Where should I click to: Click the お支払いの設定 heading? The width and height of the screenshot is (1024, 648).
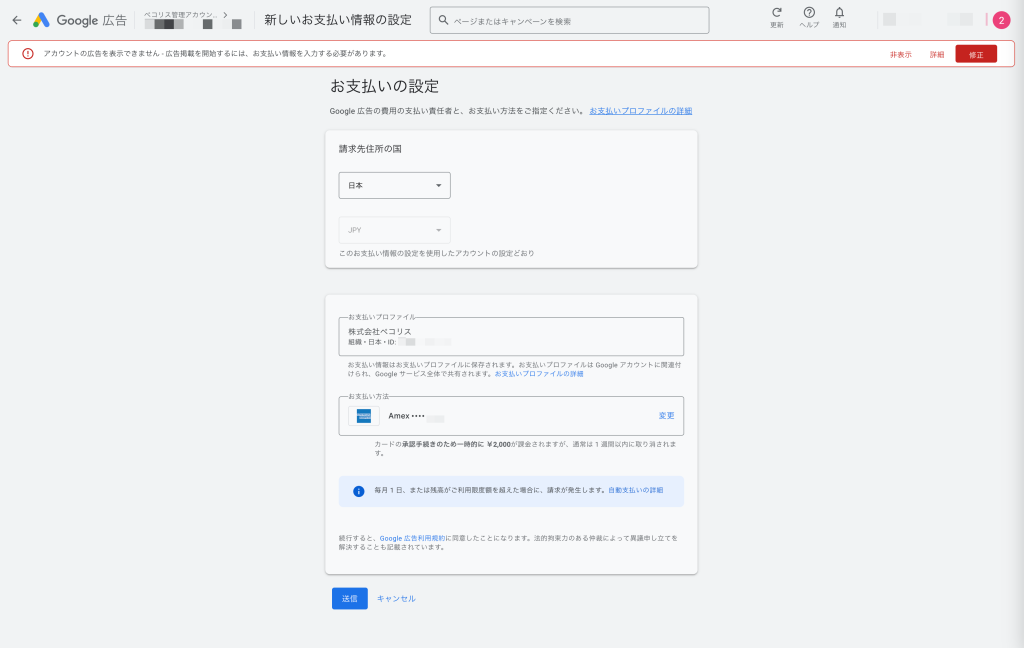point(384,86)
